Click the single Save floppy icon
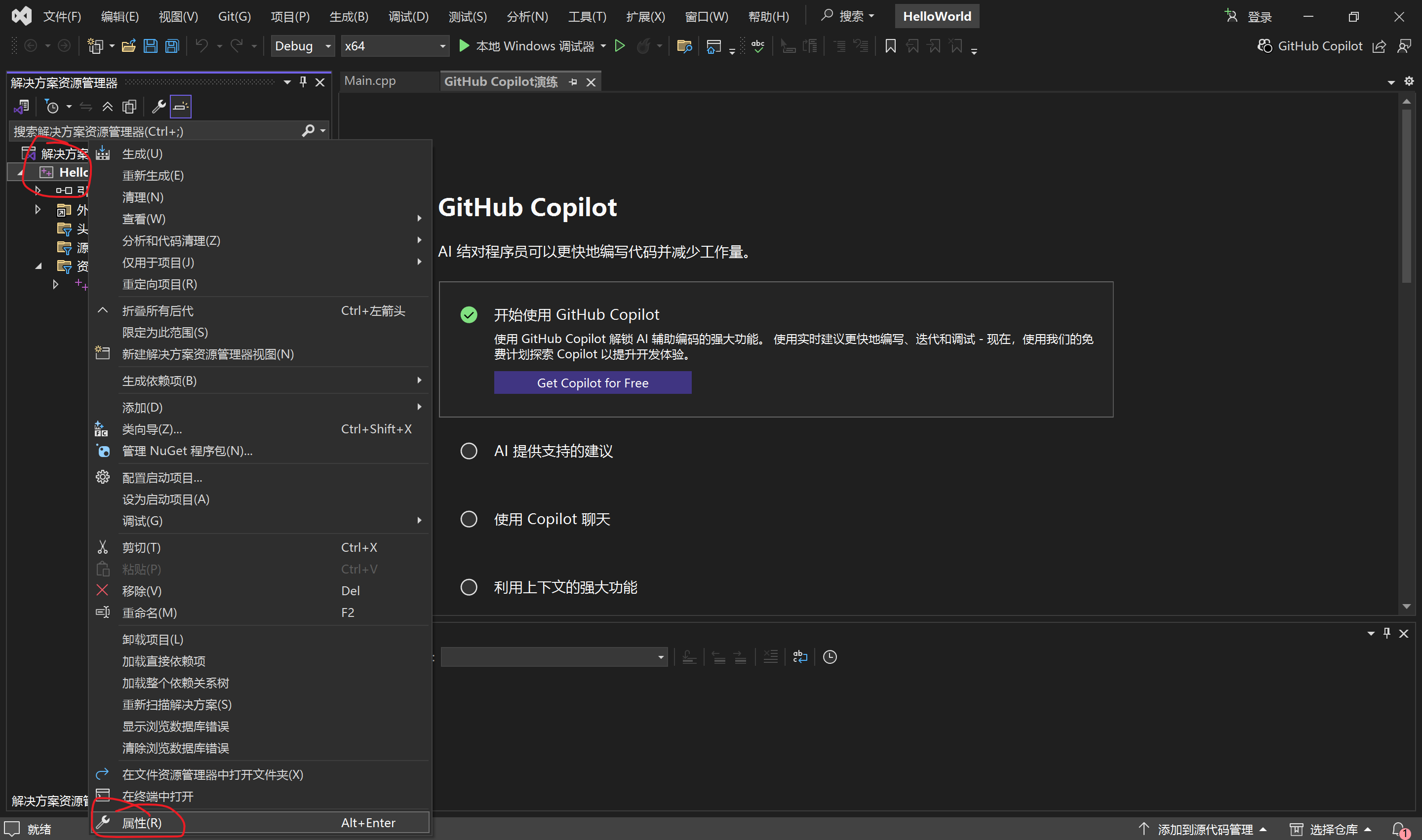The image size is (1422, 840). [x=151, y=46]
